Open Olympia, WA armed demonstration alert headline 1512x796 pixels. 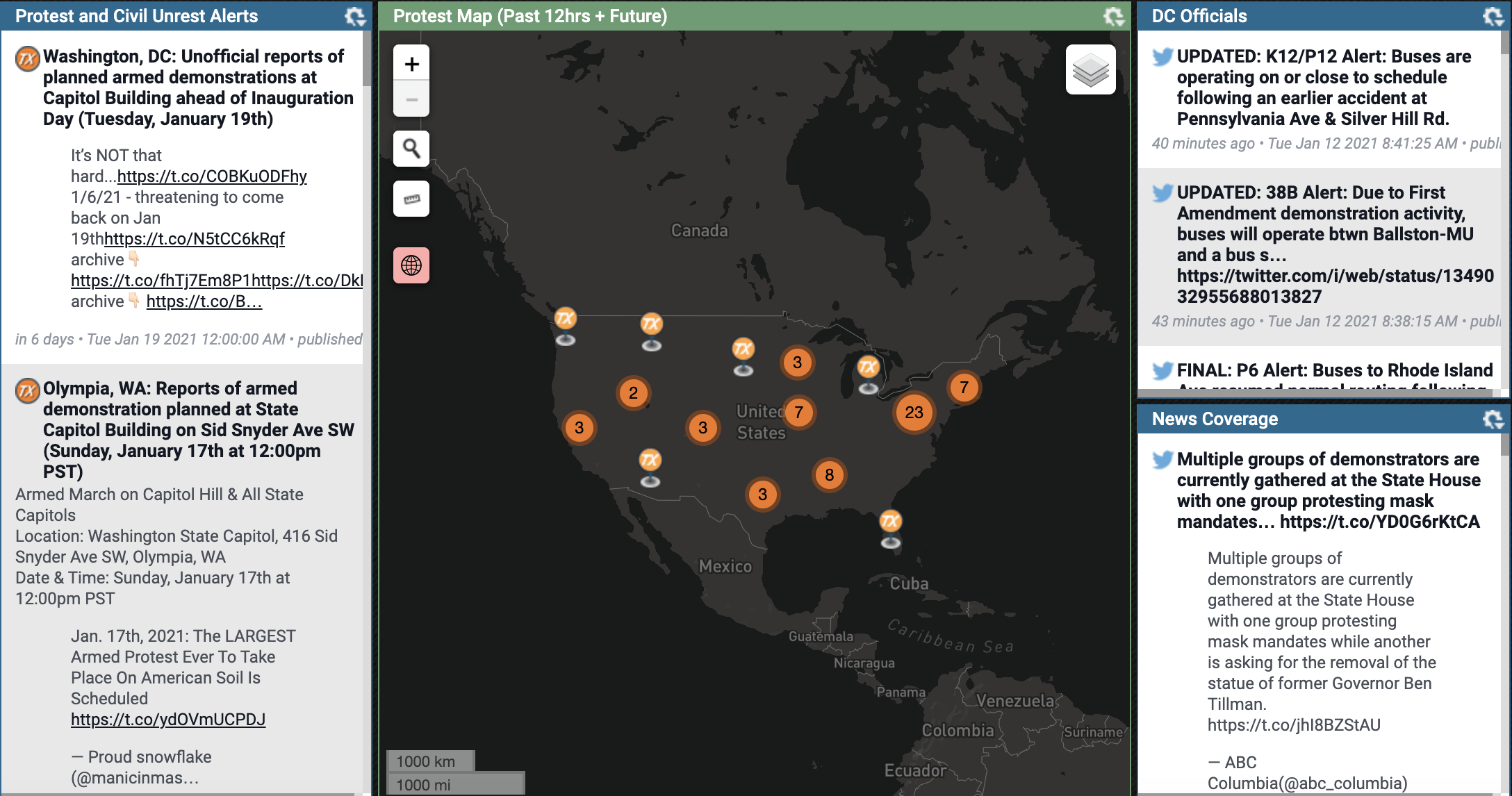(199, 430)
